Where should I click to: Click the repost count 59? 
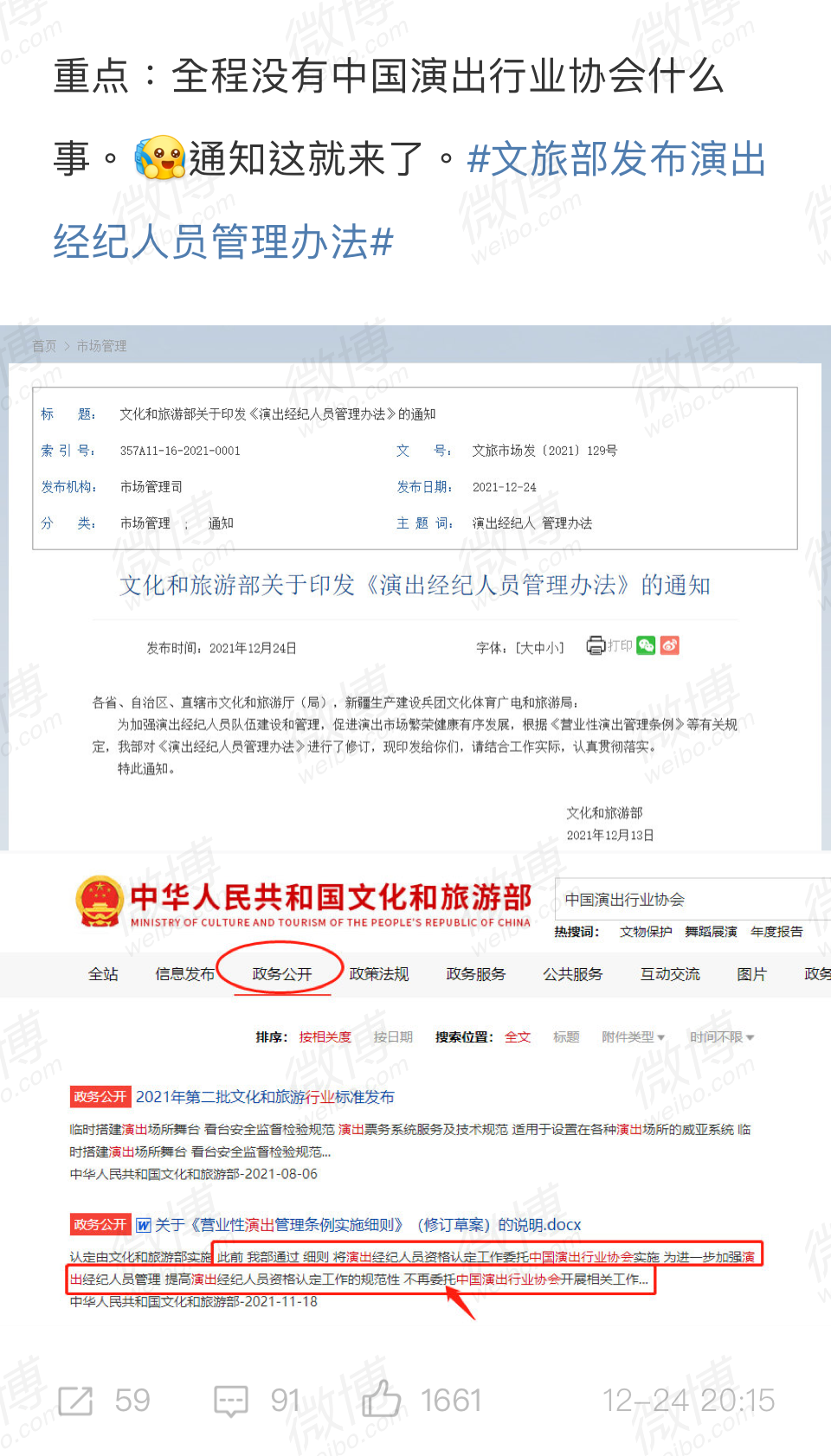click(132, 1401)
